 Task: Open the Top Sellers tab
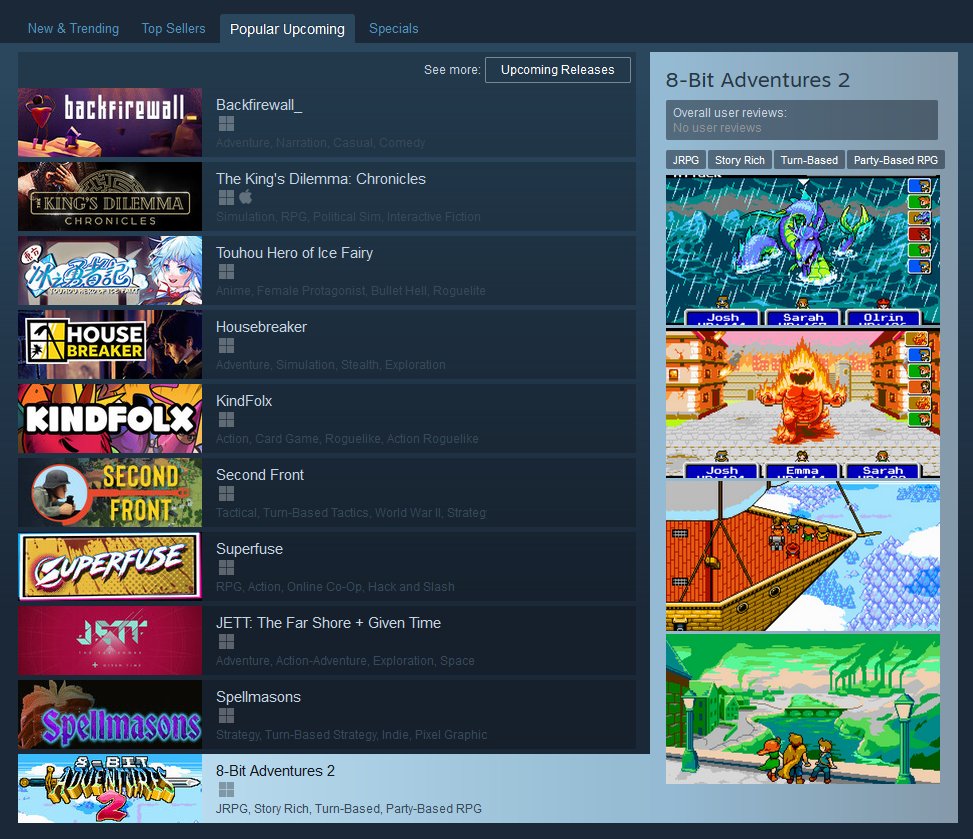pos(173,29)
